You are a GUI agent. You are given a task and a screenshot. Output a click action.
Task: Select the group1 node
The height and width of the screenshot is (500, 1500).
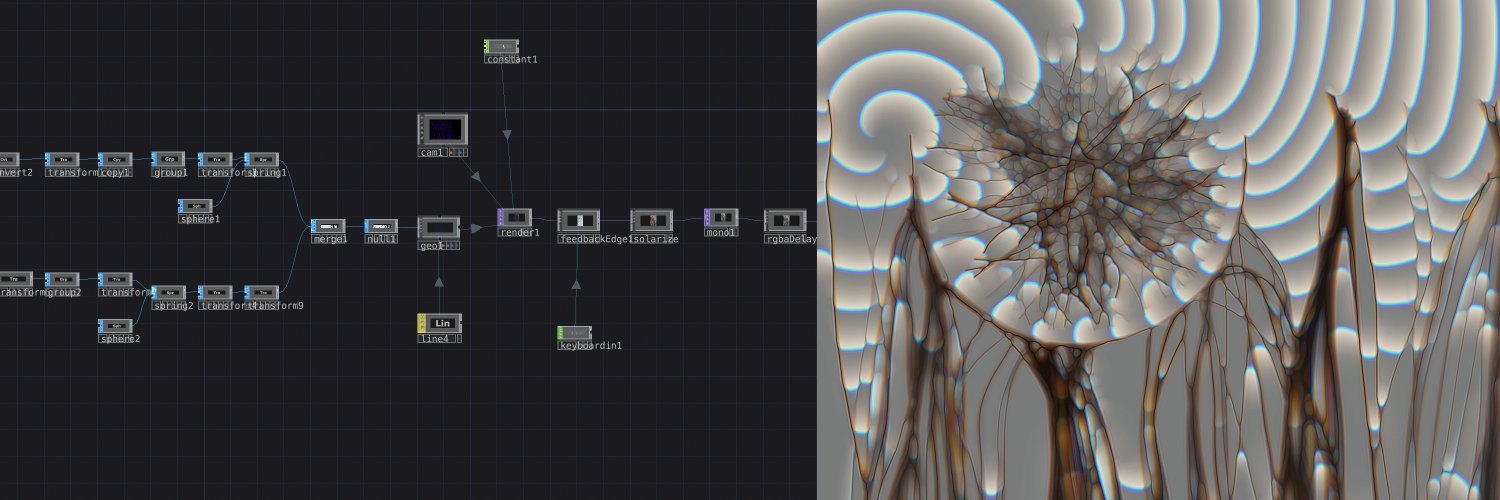[x=168, y=159]
